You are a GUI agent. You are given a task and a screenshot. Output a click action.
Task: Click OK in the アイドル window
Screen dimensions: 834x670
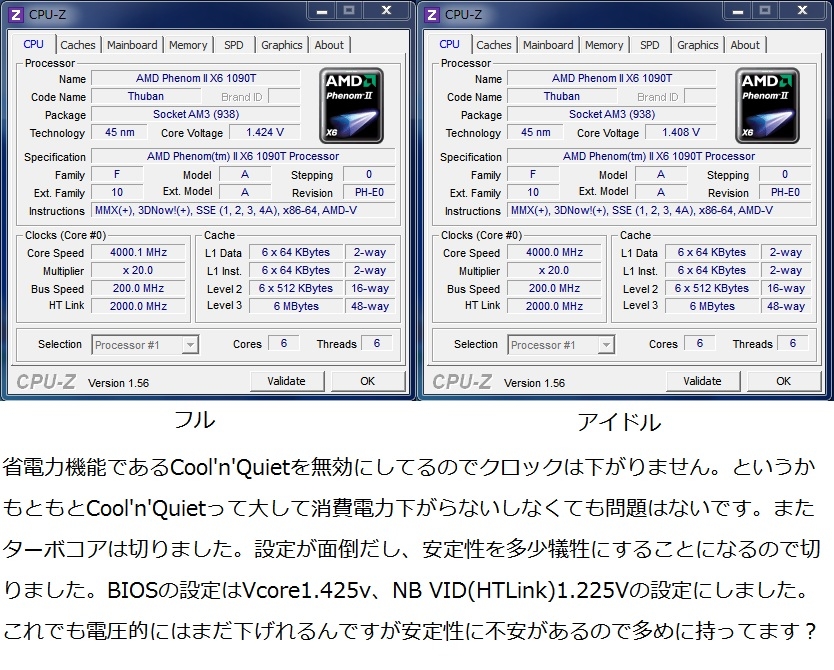(x=783, y=381)
